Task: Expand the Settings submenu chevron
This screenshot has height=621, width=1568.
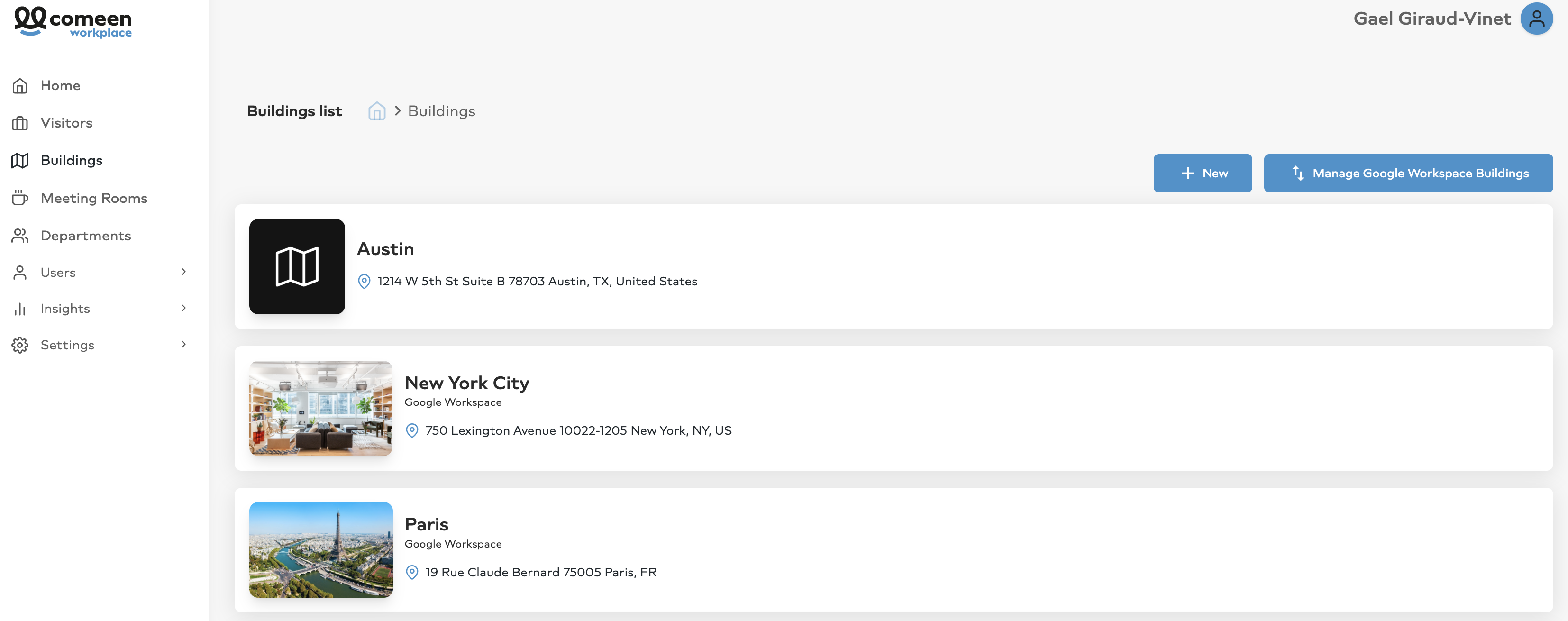Action: pos(183,345)
